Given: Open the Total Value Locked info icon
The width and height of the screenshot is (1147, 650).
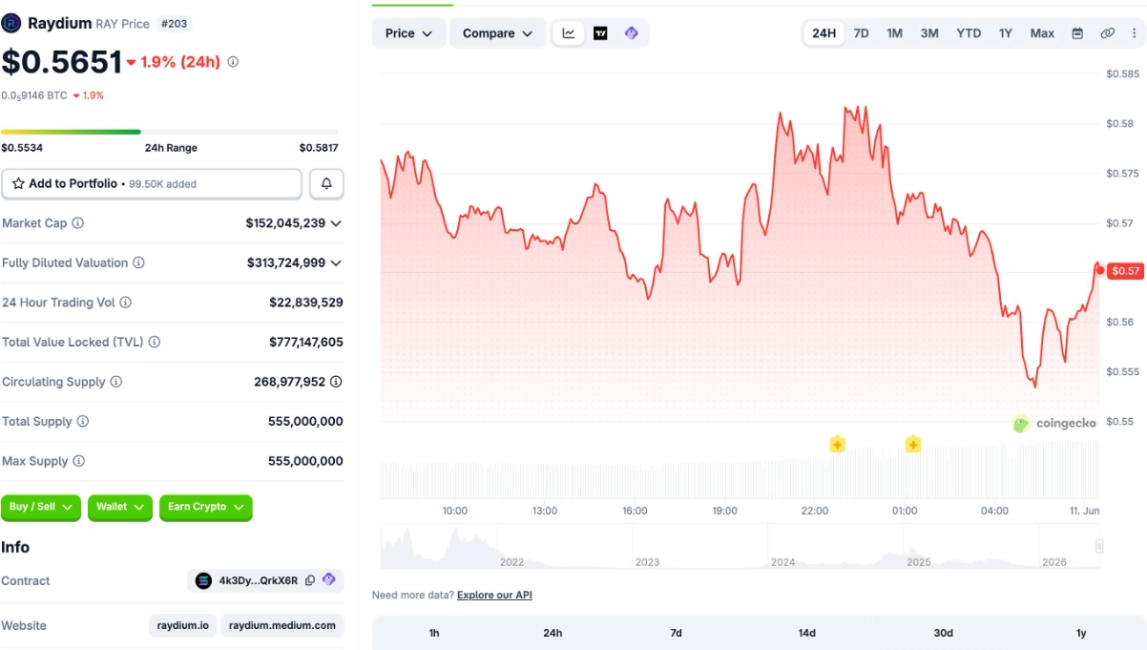Looking at the screenshot, I should coord(154,341).
